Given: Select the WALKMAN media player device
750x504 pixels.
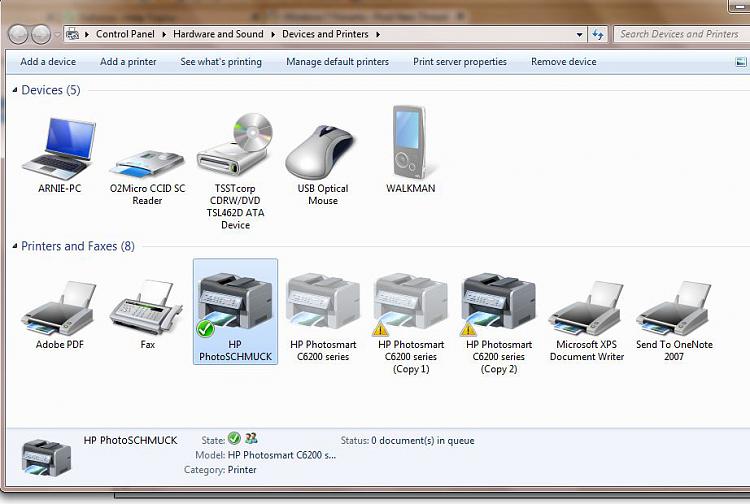Looking at the screenshot, I should coord(410,149).
